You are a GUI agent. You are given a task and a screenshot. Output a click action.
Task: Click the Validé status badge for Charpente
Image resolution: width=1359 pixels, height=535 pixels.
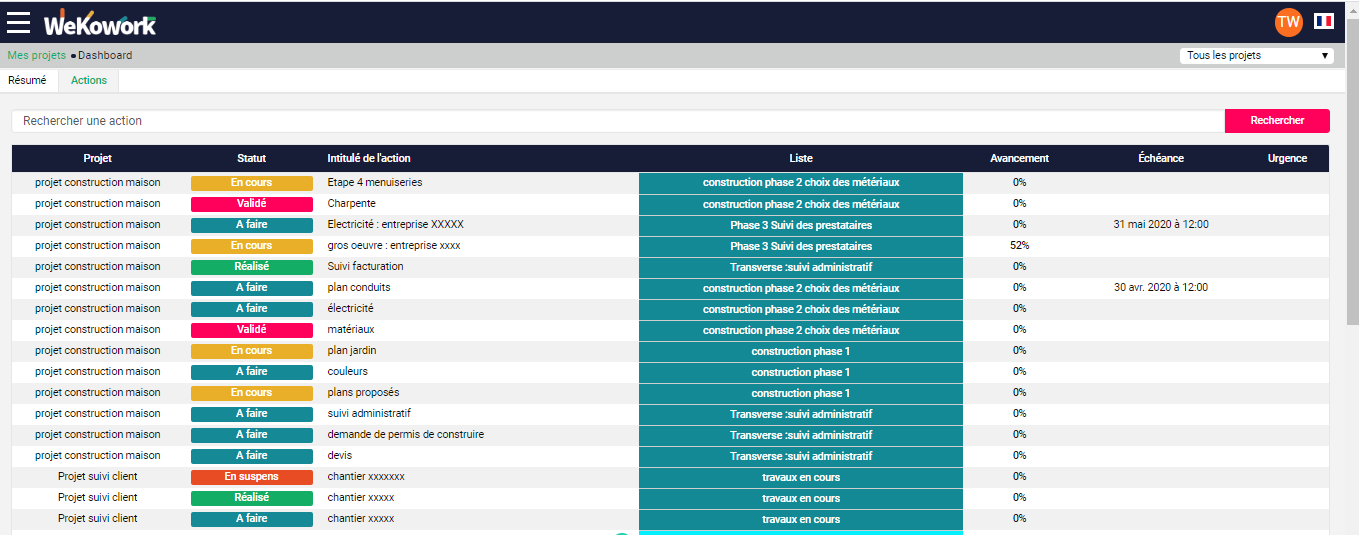(x=251, y=204)
